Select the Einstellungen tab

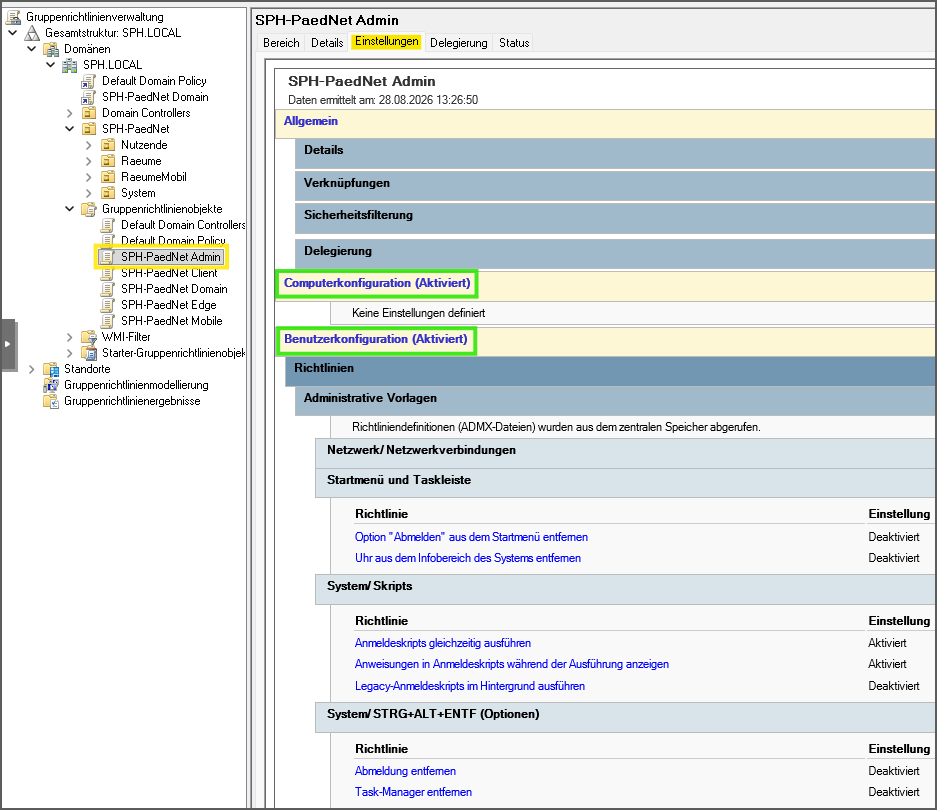pyautogui.click(x=387, y=42)
